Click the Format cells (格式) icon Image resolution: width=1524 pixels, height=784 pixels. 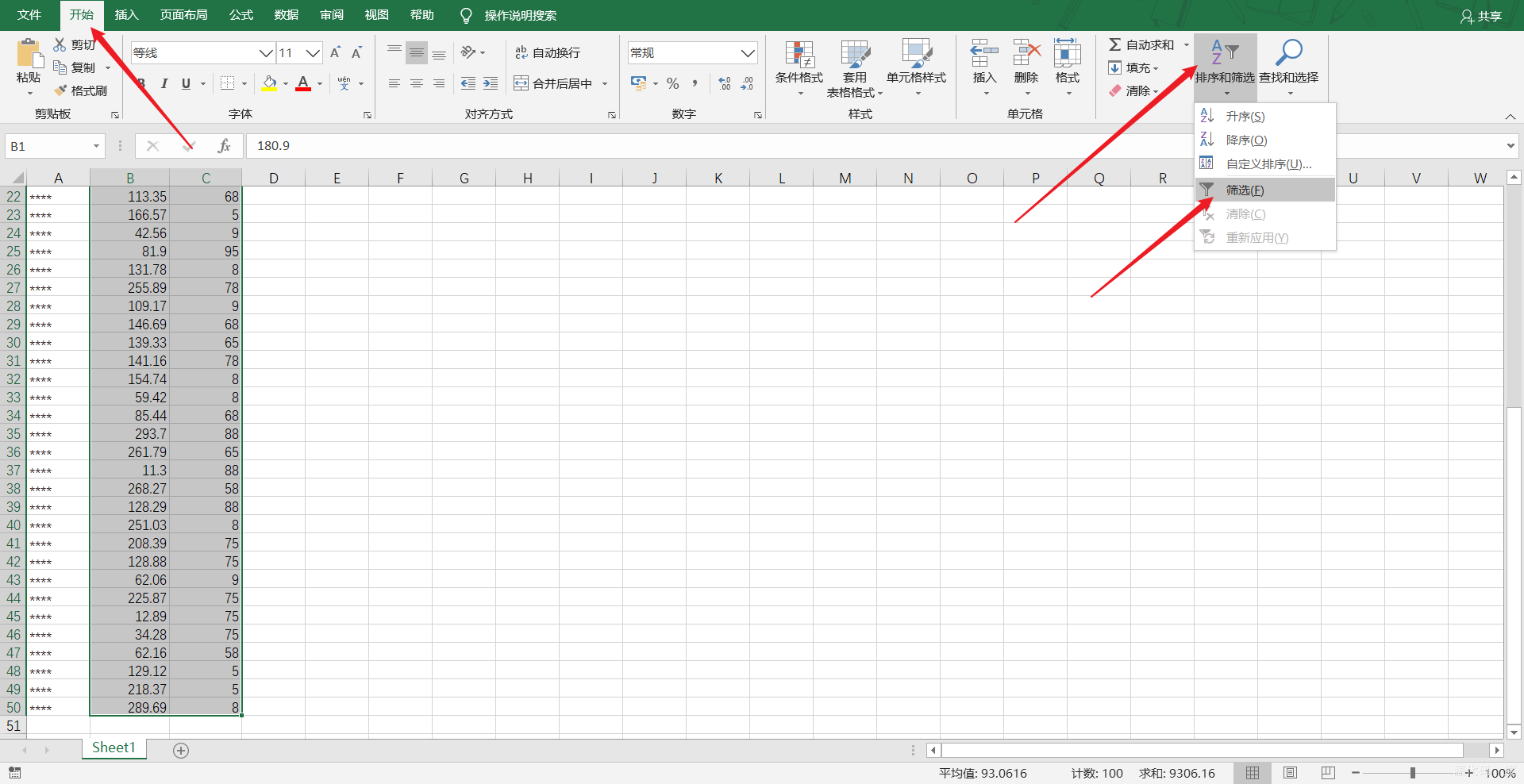coord(1068,53)
